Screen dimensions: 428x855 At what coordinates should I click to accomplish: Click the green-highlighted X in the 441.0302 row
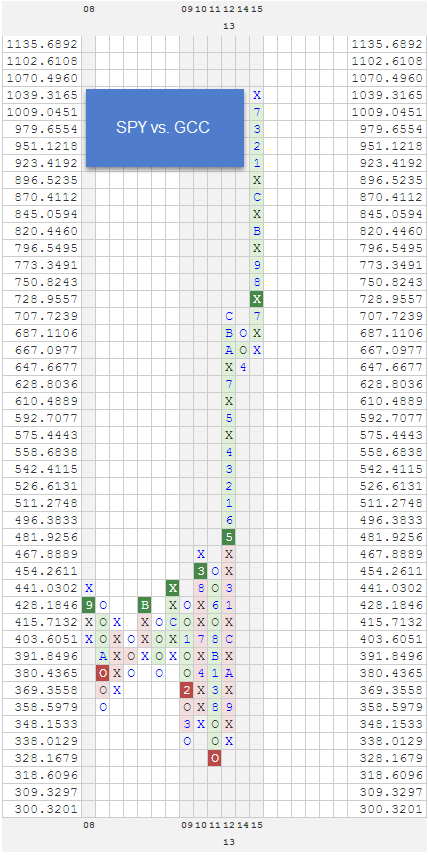point(173,588)
